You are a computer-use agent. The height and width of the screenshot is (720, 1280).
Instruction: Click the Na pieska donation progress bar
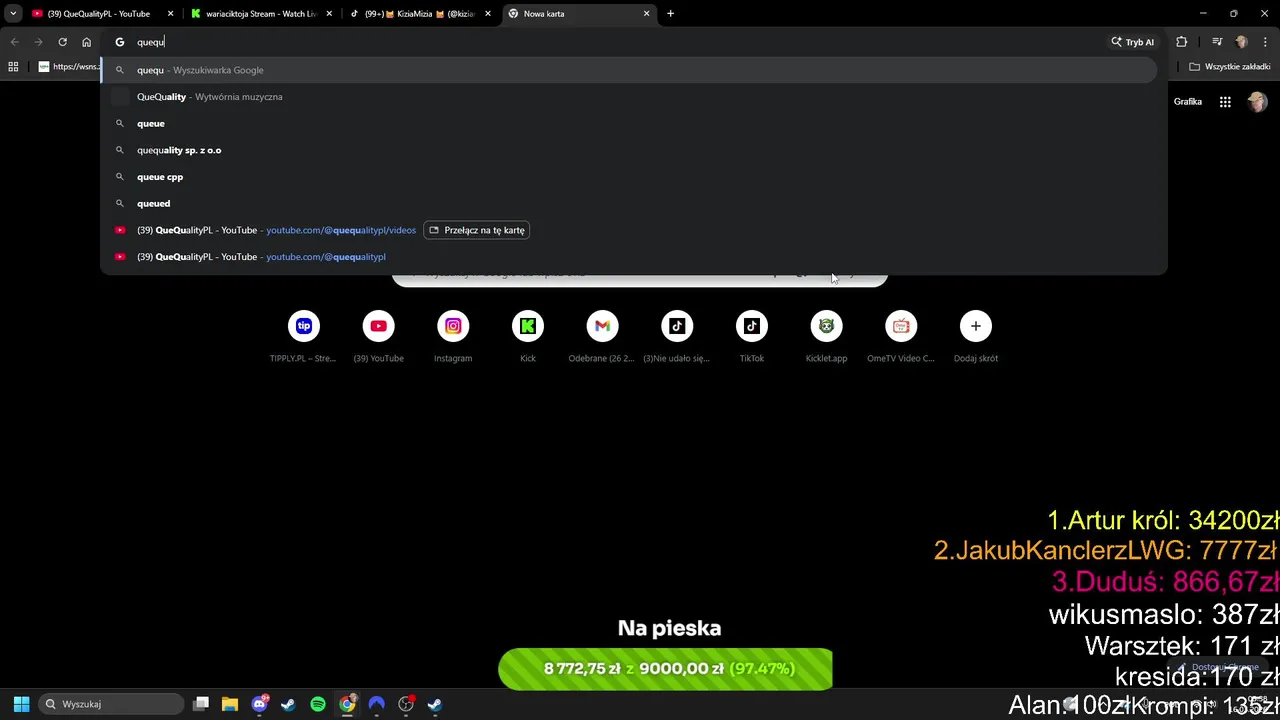coord(665,669)
